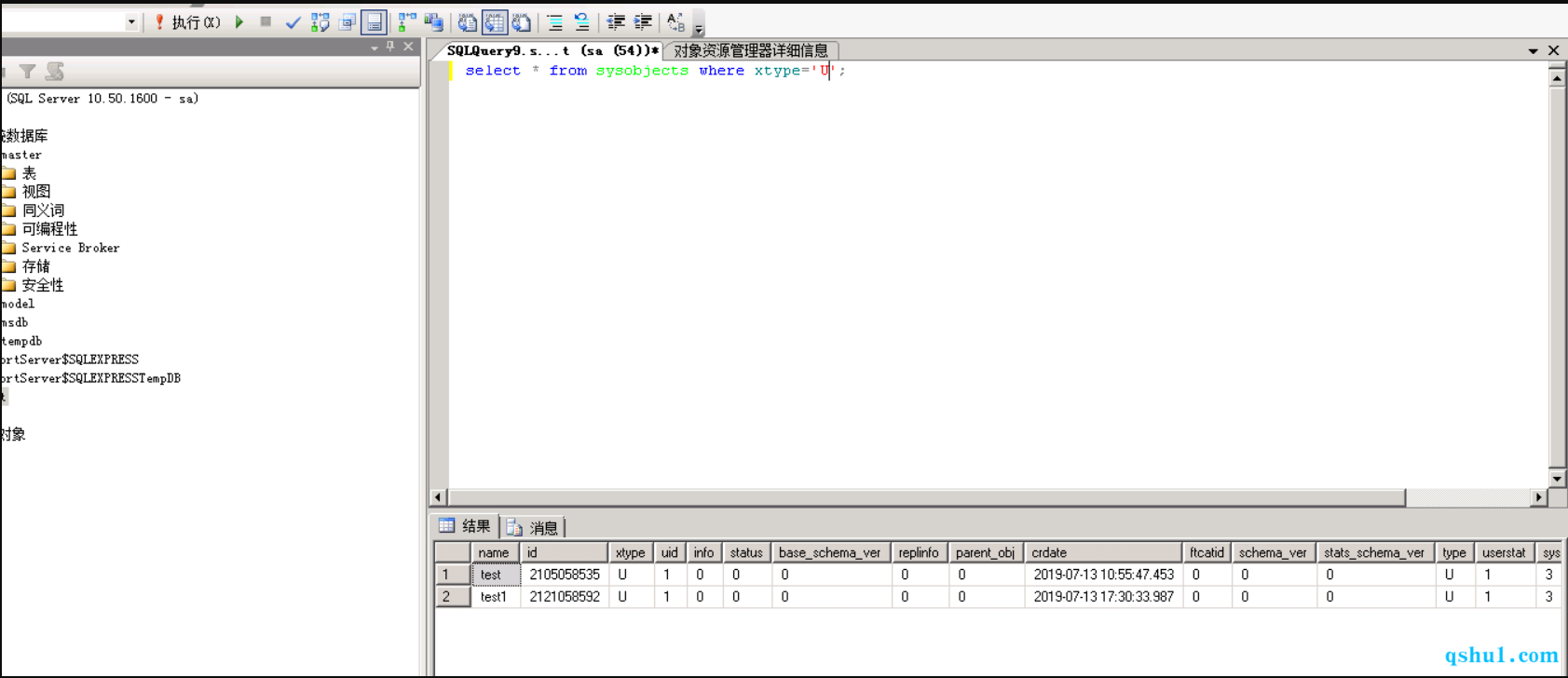The height and width of the screenshot is (678, 1568).
Task: Toggle Include Actual Execution Plan
Action: [x=407, y=21]
